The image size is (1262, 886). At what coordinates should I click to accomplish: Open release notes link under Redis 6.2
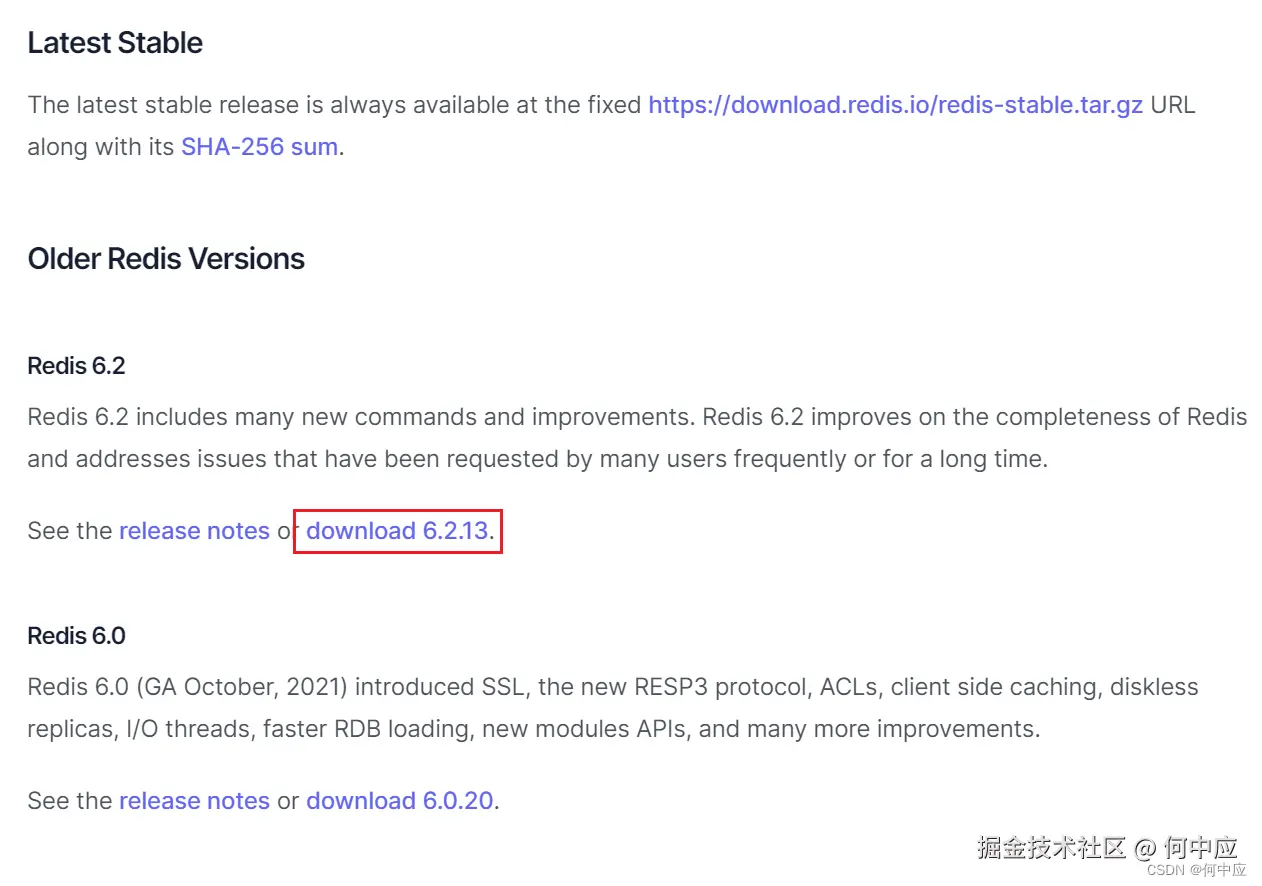click(194, 531)
